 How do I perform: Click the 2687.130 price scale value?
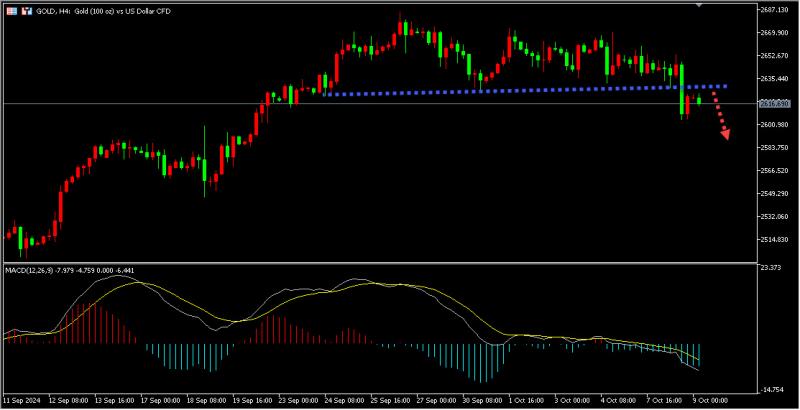[774, 10]
